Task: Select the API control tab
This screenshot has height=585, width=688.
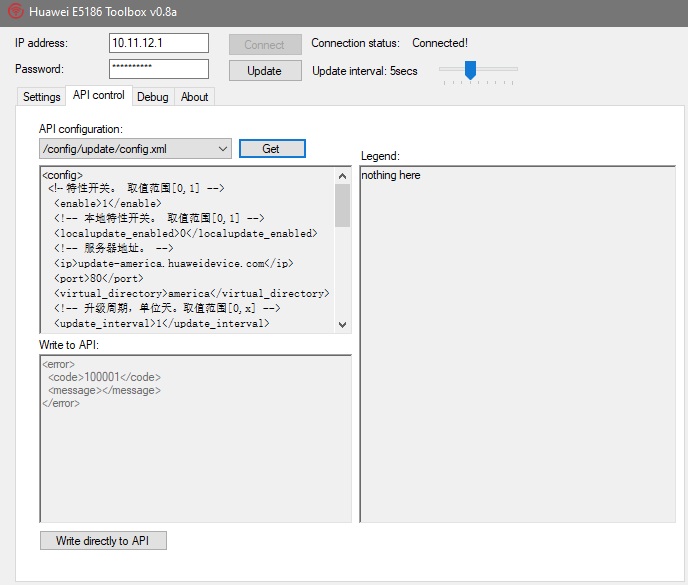Action: point(99,96)
